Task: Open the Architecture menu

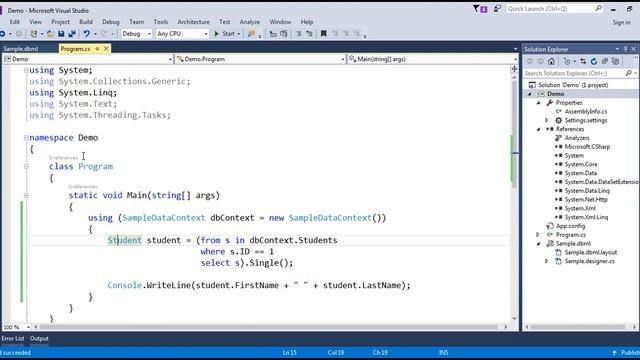Action: coord(193,22)
